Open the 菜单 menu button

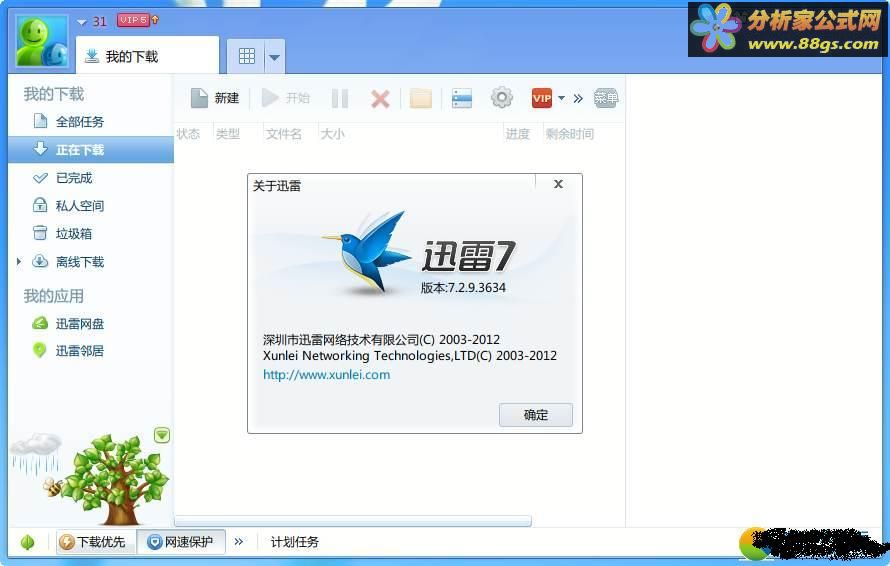click(606, 98)
